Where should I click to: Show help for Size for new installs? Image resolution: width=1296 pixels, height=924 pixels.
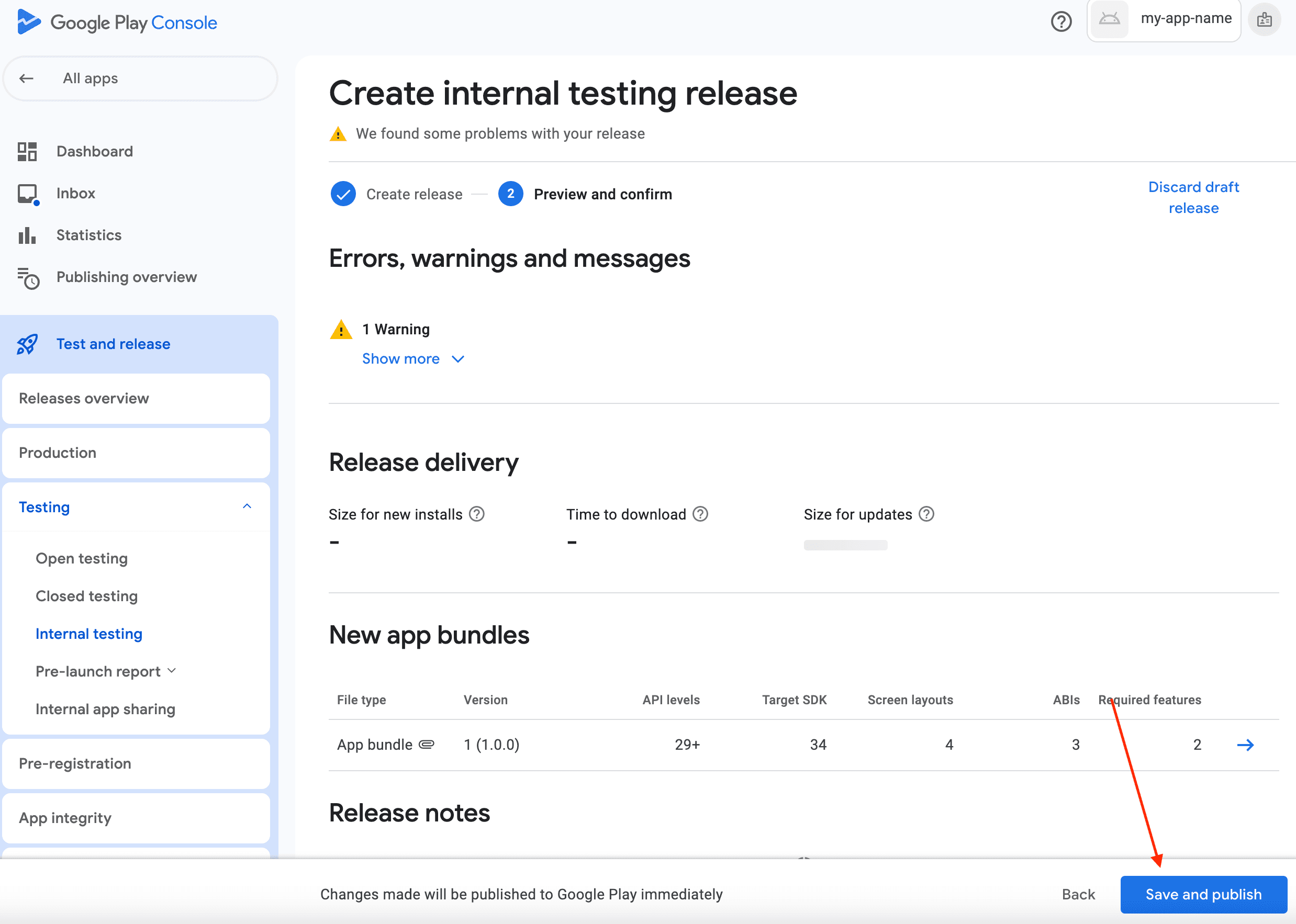476,514
